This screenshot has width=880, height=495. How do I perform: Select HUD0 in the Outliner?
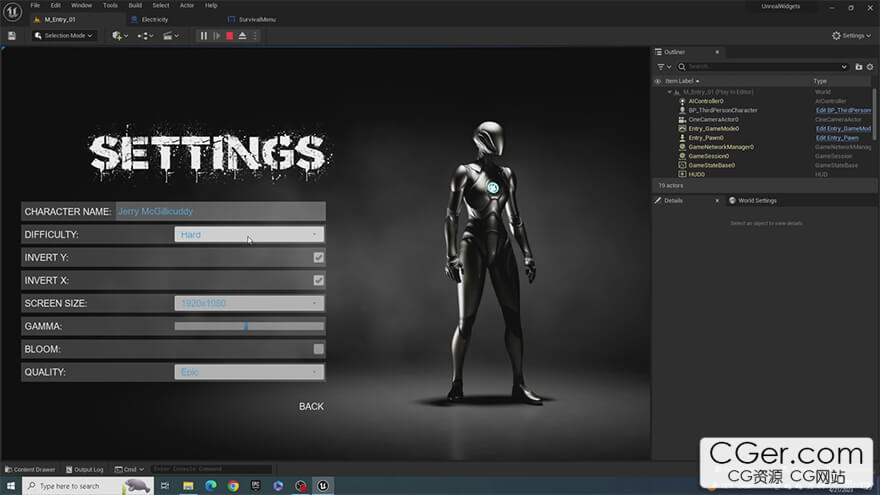pos(696,175)
